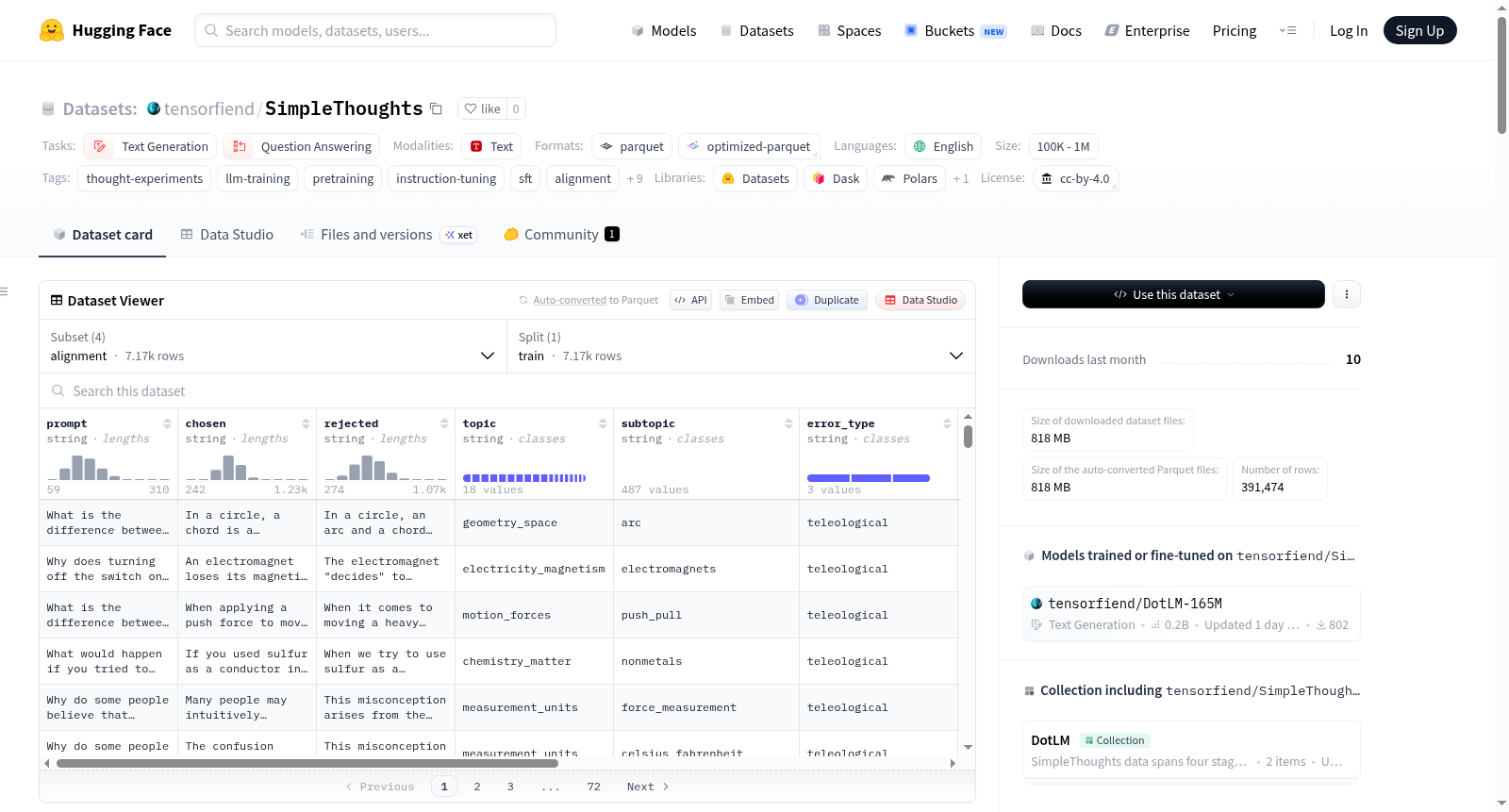Click the geometry_space topic cell
Viewport: 1509px width, 812px height.
click(534, 522)
